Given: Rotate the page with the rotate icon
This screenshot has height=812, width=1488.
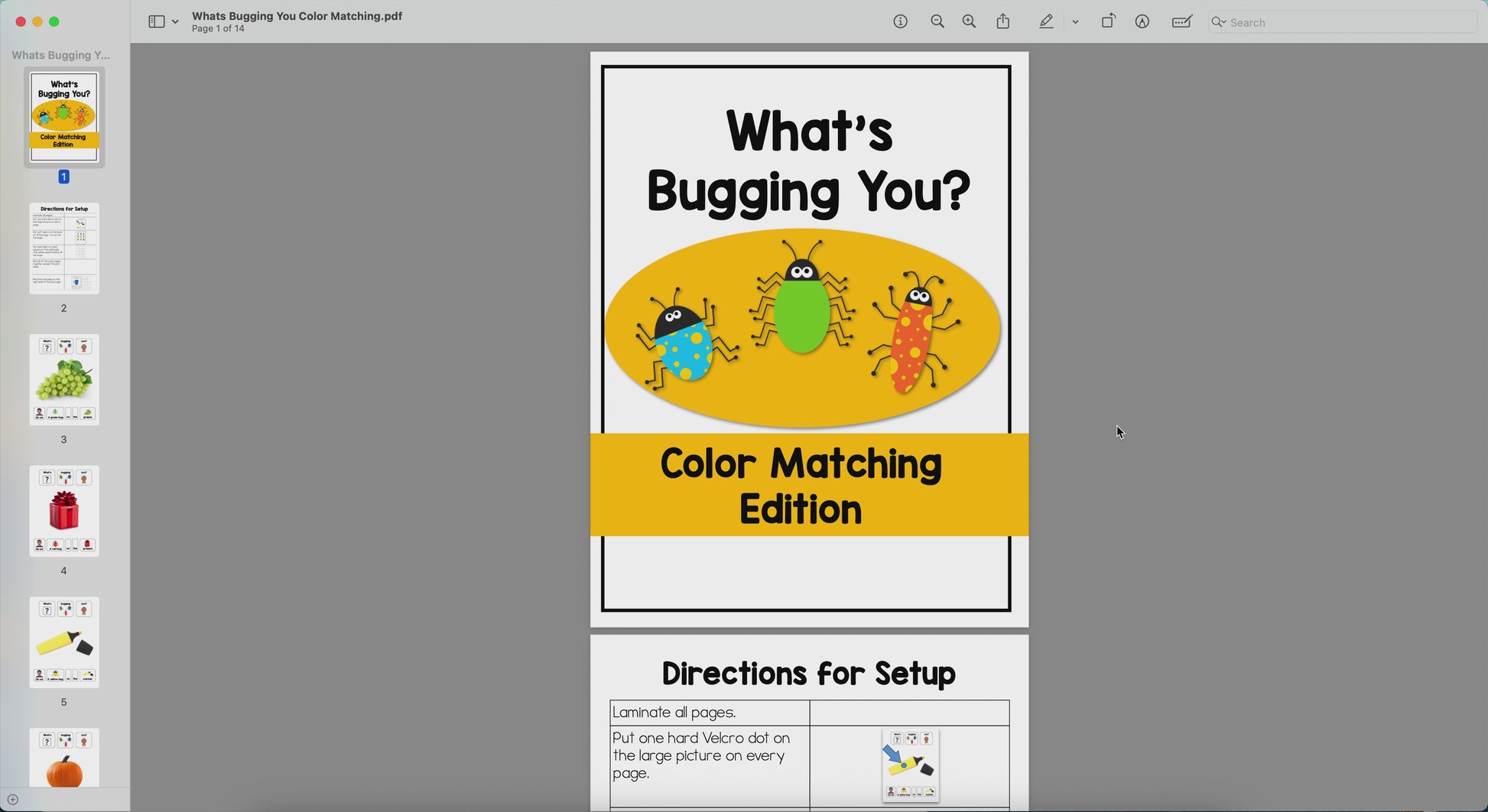Looking at the screenshot, I should pyautogui.click(x=1108, y=22).
